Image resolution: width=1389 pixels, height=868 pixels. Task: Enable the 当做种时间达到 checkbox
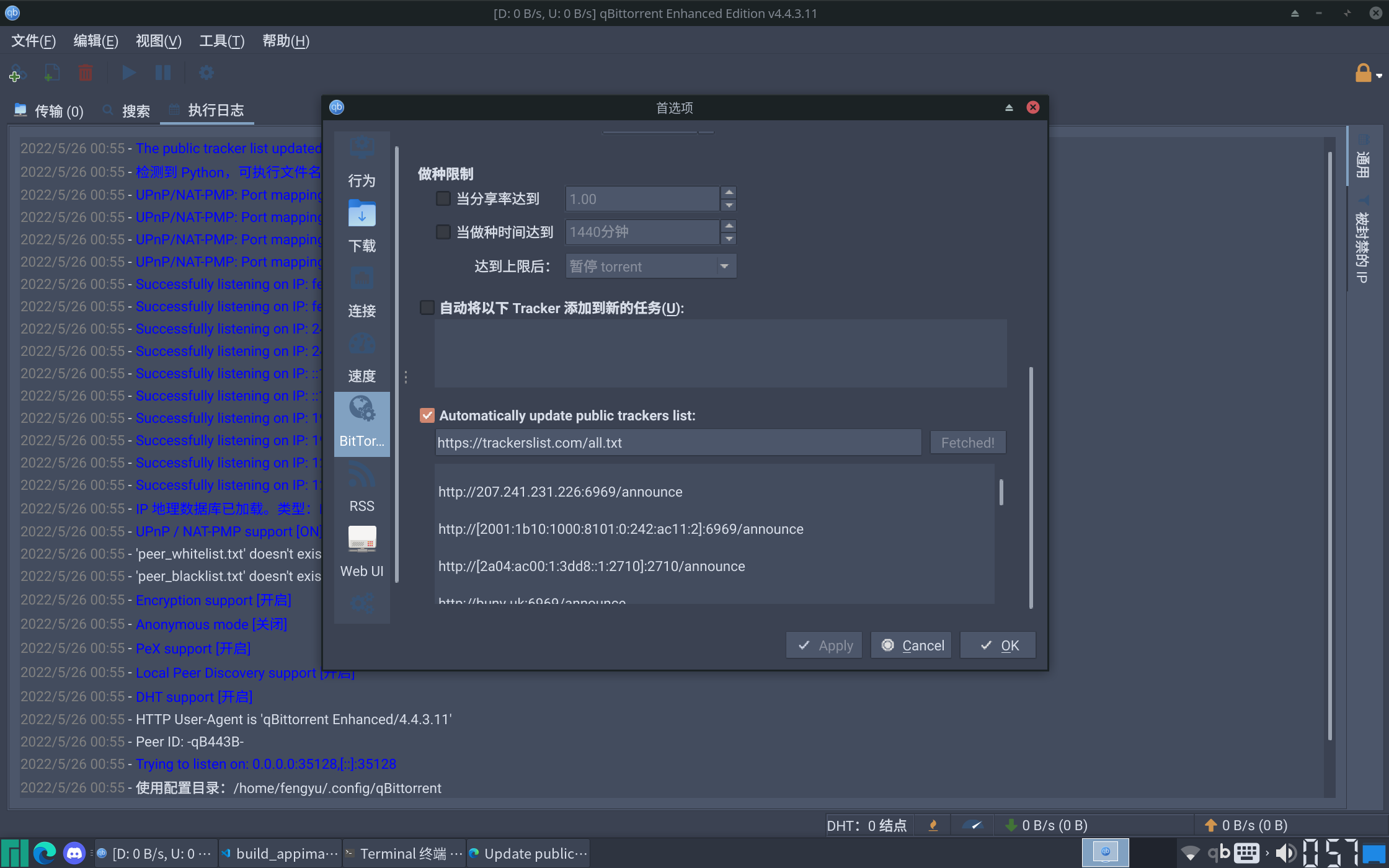pos(443,231)
